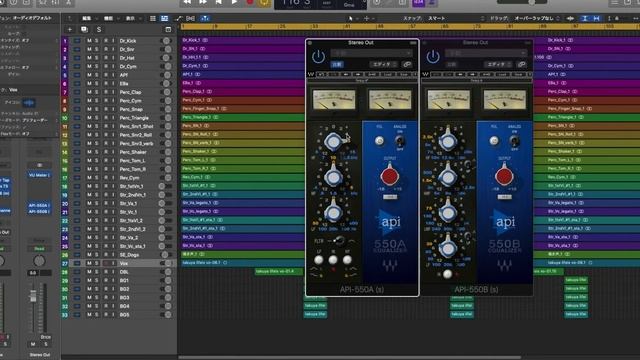
Task: Open the preset dropdown in the API-550B window
Action: click(x=486, y=53)
